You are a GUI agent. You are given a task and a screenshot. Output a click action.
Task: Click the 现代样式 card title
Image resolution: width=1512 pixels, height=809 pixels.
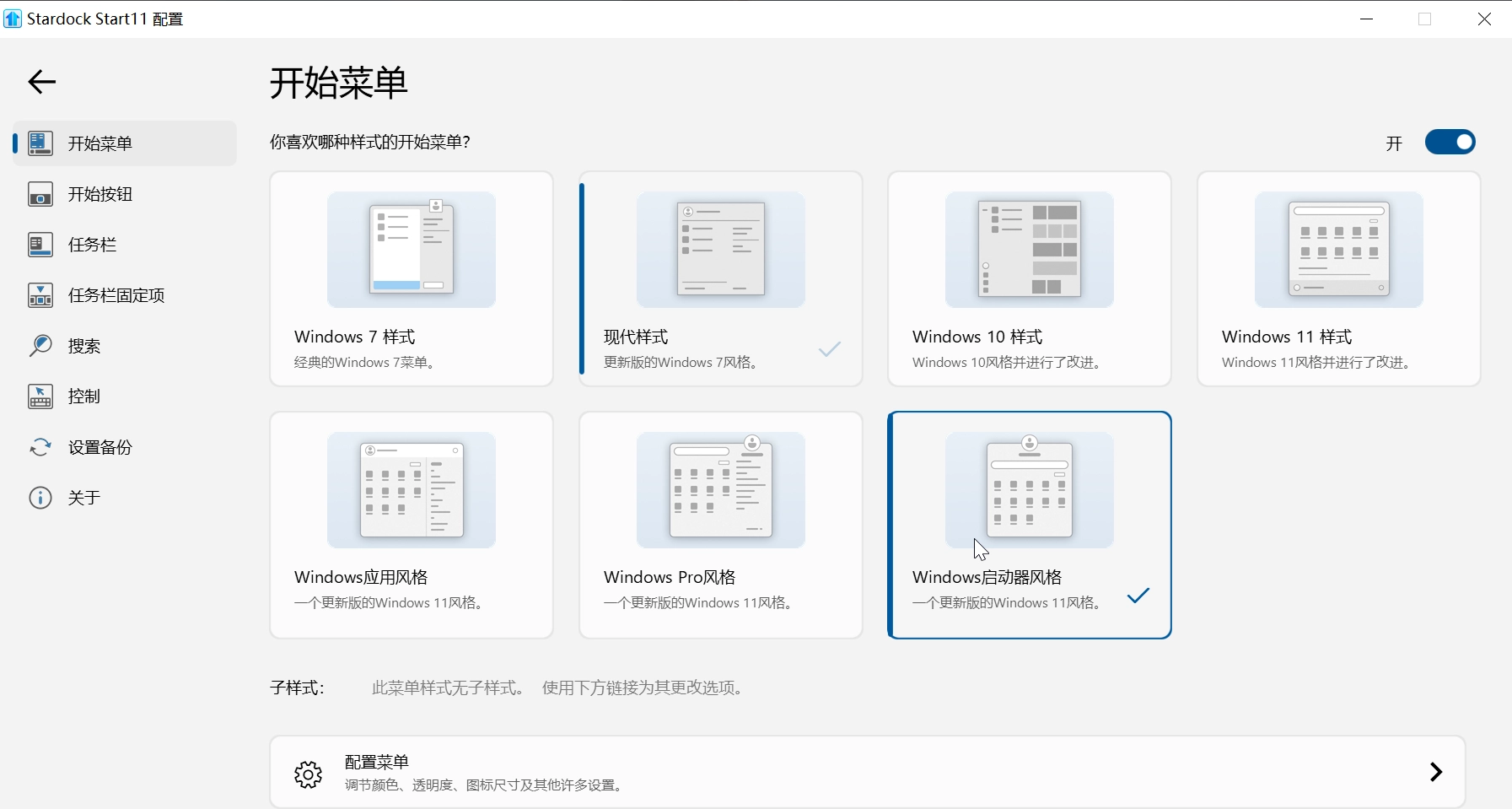[x=636, y=337]
